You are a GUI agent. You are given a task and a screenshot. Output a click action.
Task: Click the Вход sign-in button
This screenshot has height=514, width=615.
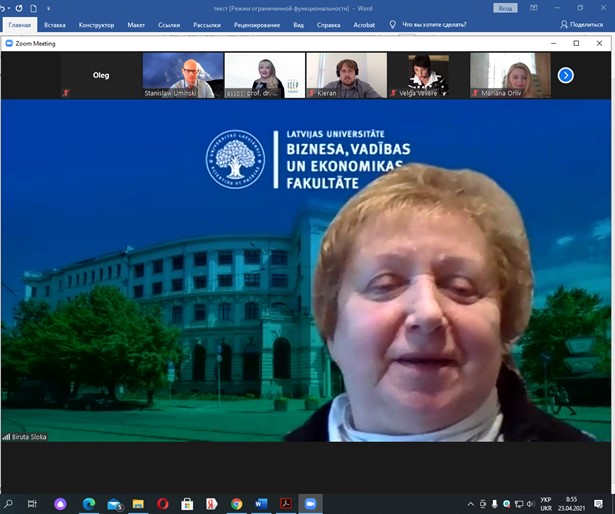click(506, 8)
